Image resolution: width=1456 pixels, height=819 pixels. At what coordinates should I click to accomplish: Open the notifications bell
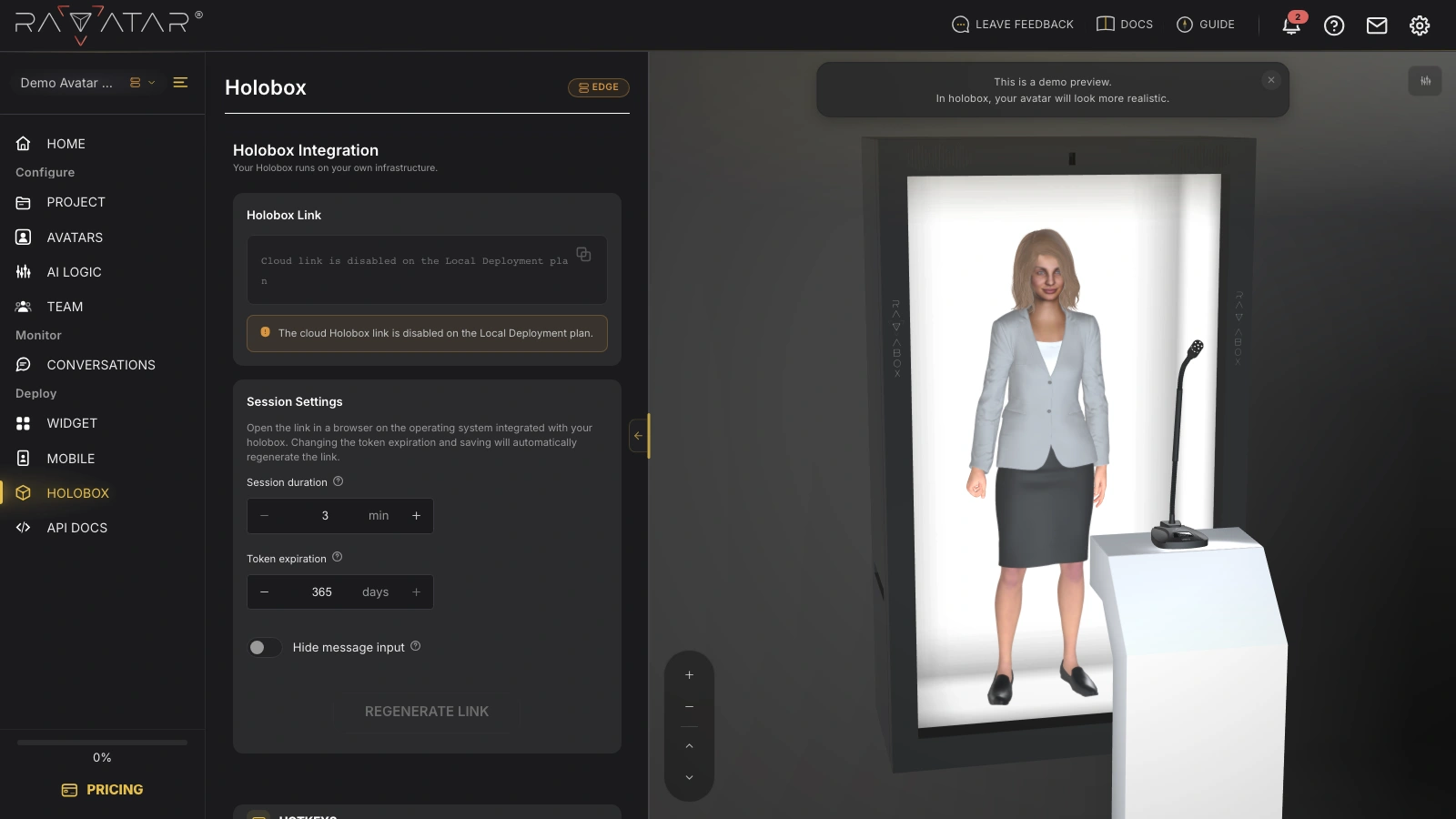(x=1291, y=25)
